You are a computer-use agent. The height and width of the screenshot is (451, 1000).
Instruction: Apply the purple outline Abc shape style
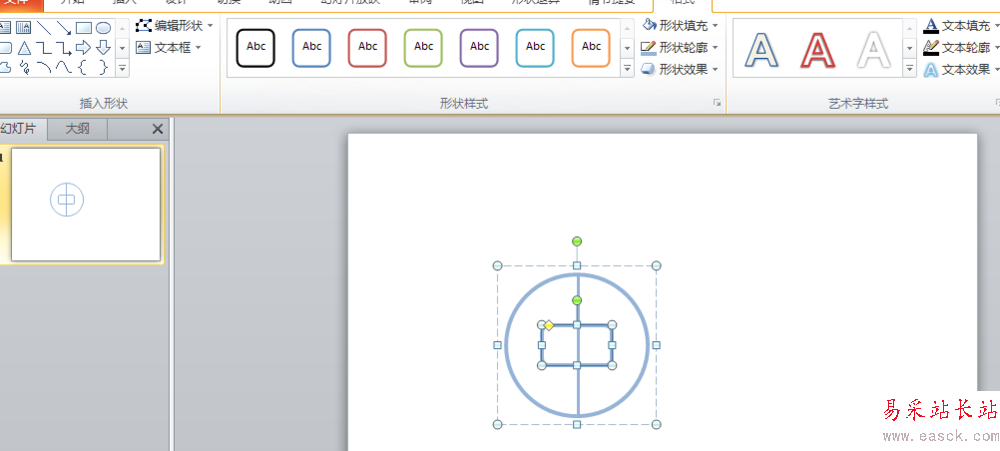479,48
